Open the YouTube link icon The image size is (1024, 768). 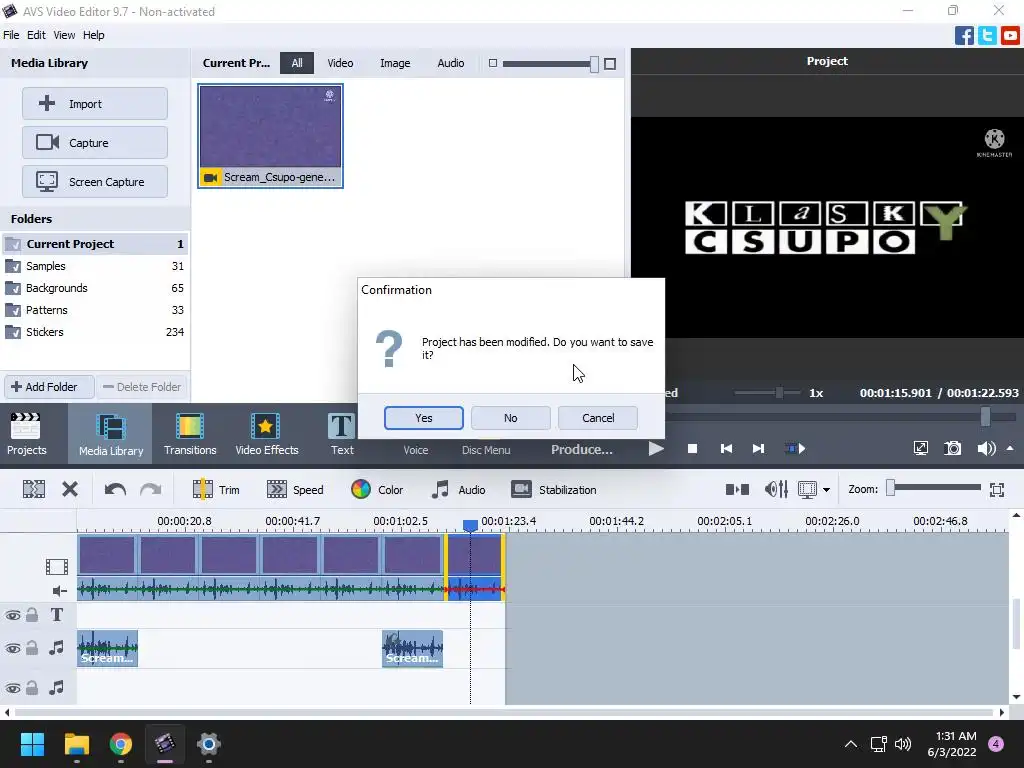click(x=1010, y=35)
